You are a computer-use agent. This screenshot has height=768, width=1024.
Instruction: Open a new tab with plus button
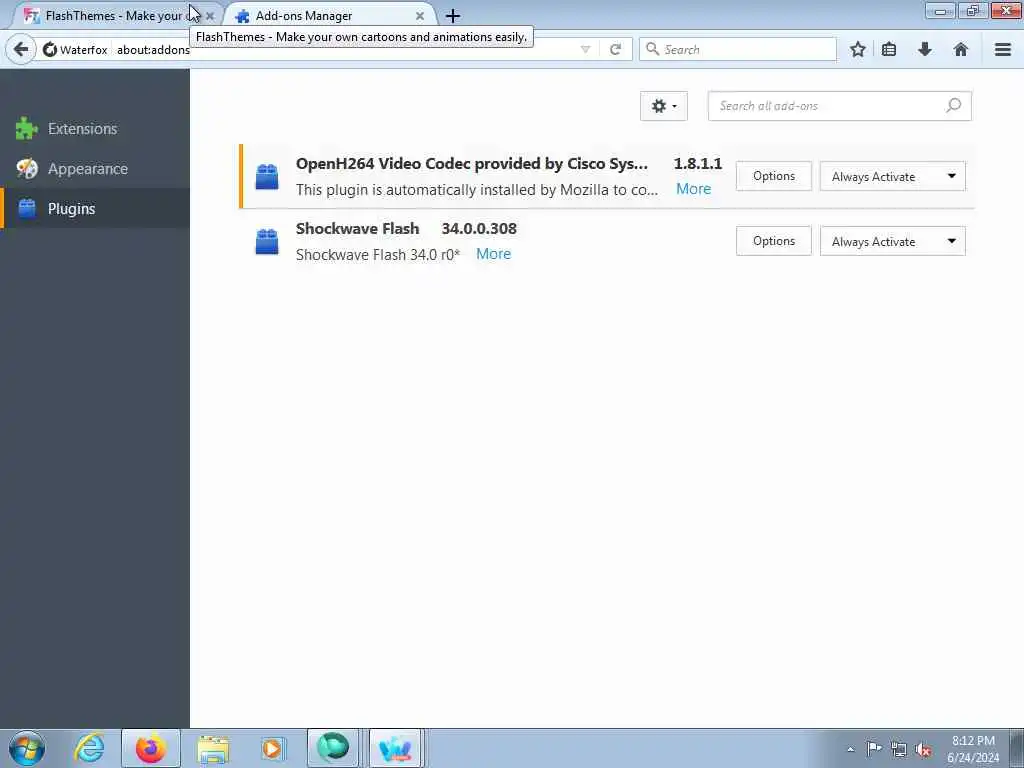point(453,16)
